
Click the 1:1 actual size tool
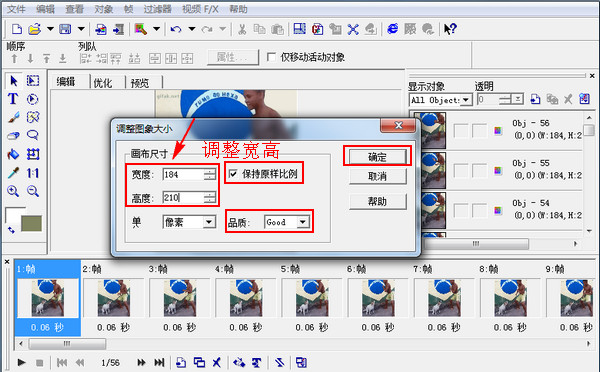pyautogui.click(x=33, y=173)
